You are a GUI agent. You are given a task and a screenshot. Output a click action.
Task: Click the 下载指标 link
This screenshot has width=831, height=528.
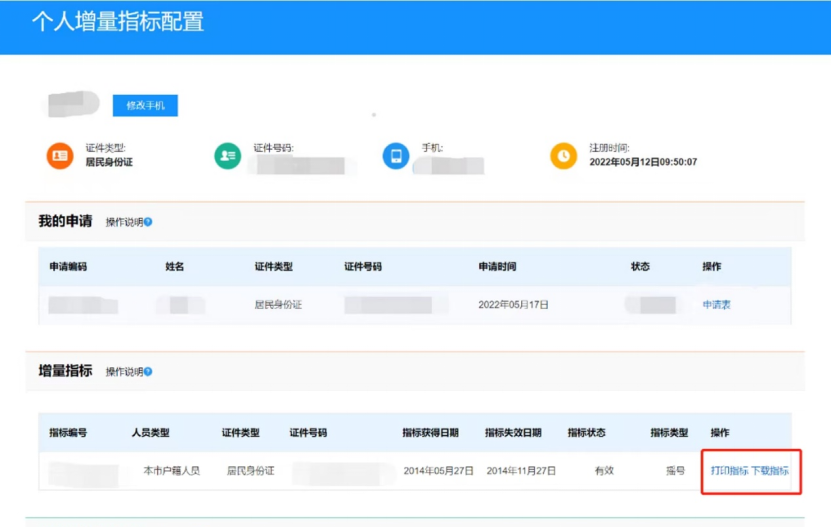tap(770, 470)
